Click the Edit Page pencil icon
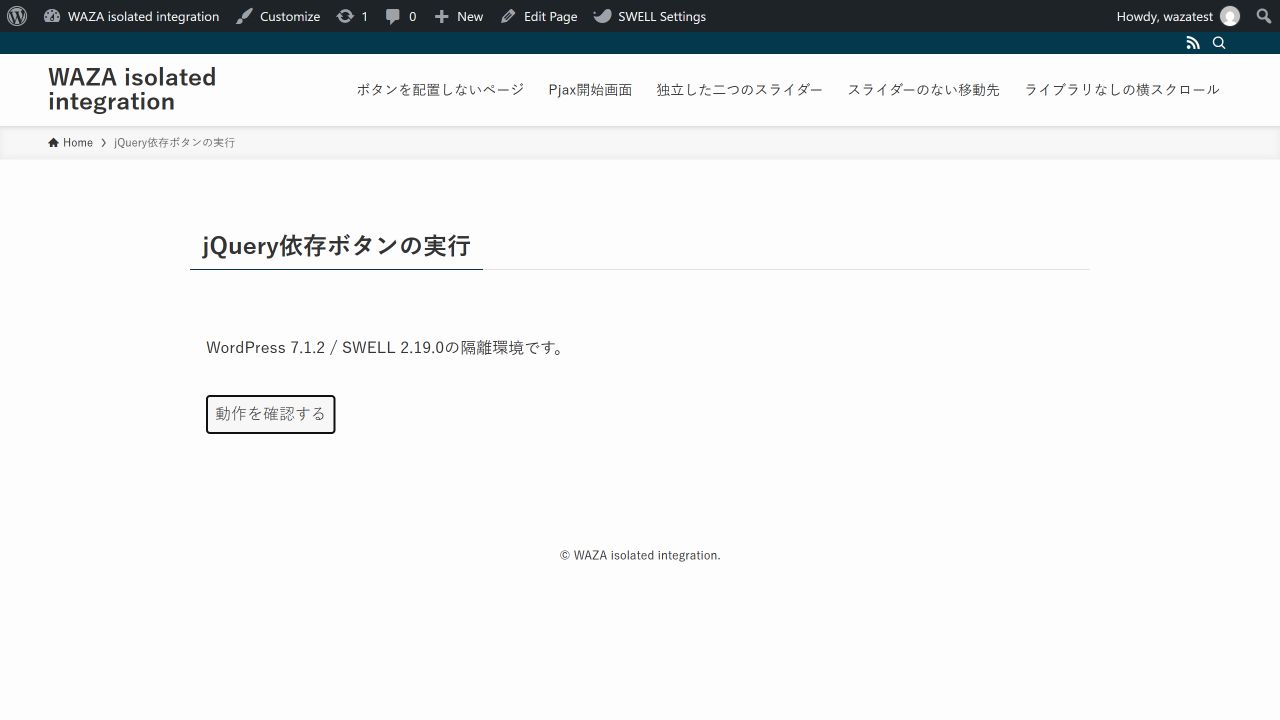 pyautogui.click(x=508, y=16)
